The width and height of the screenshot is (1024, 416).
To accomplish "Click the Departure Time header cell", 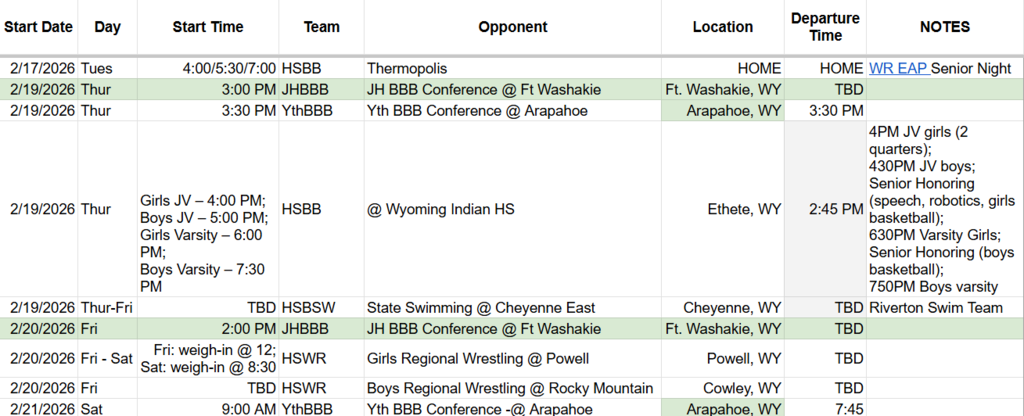I will pos(825,28).
